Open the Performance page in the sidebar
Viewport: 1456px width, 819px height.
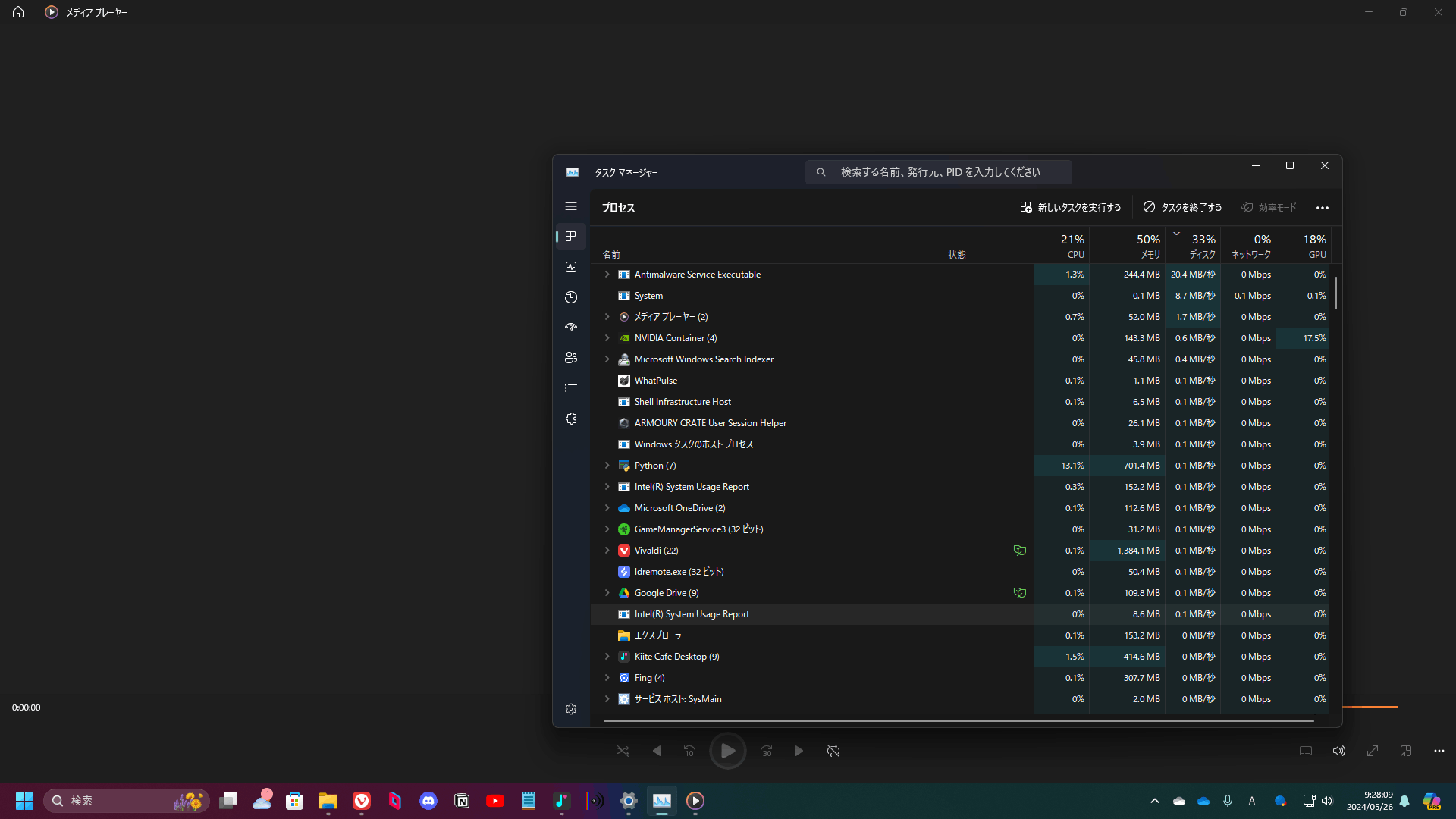point(571,267)
